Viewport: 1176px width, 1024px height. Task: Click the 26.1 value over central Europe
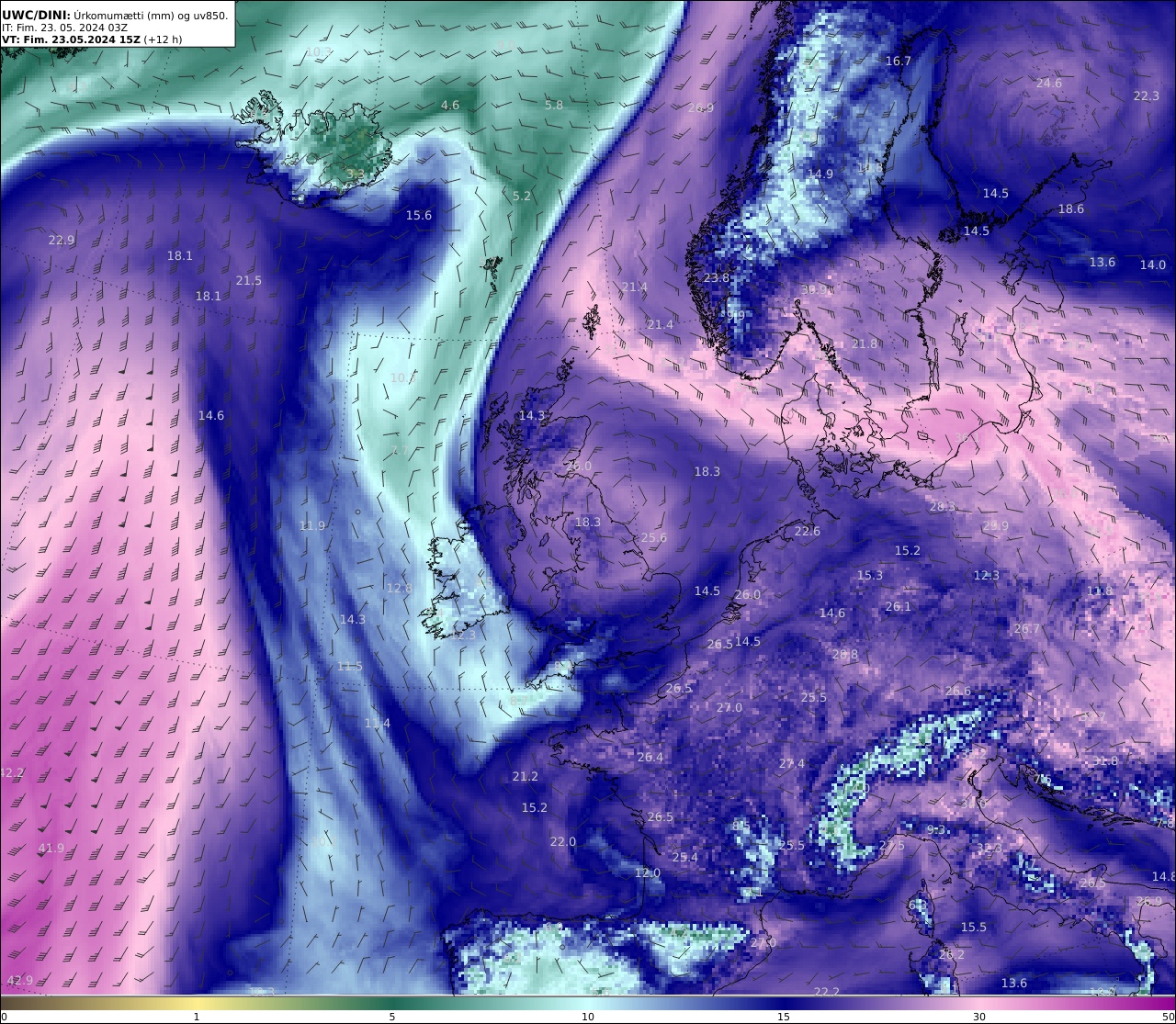pos(898,607)
